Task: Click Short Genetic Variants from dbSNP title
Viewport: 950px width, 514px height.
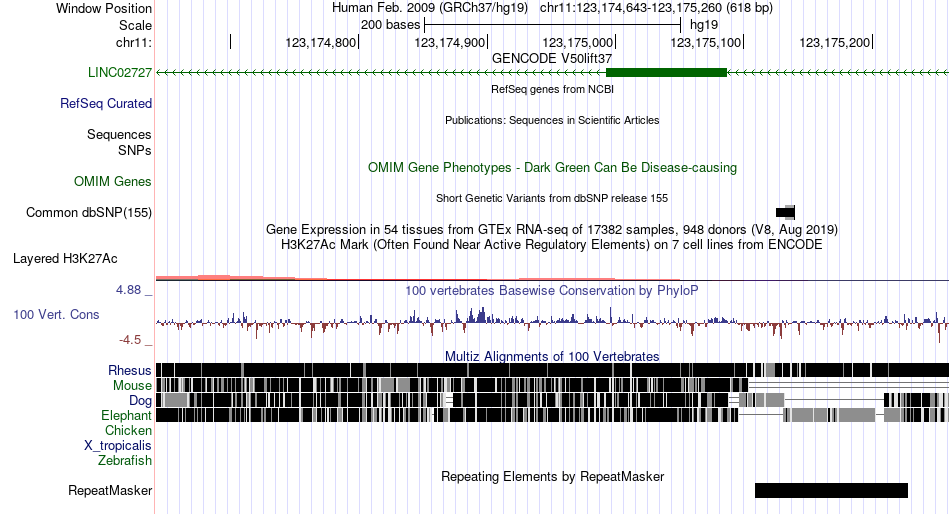Action: 552,198
